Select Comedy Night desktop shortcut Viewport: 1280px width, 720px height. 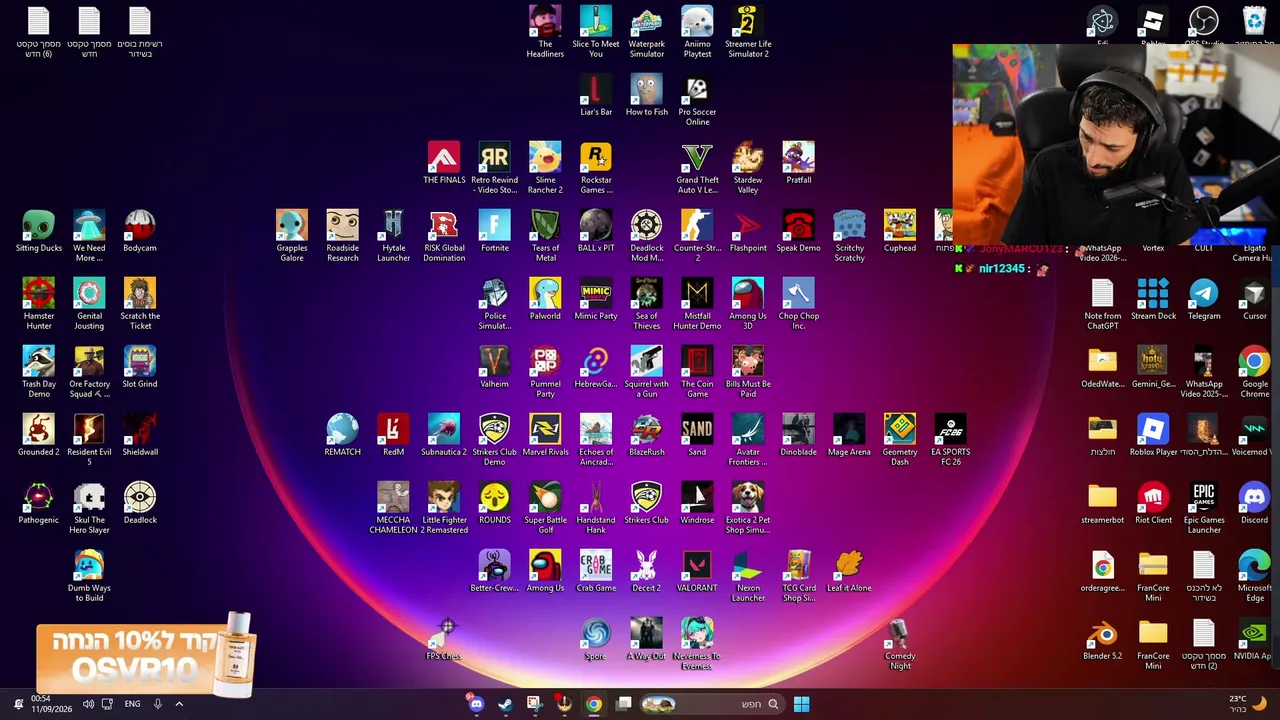point(900,644)
